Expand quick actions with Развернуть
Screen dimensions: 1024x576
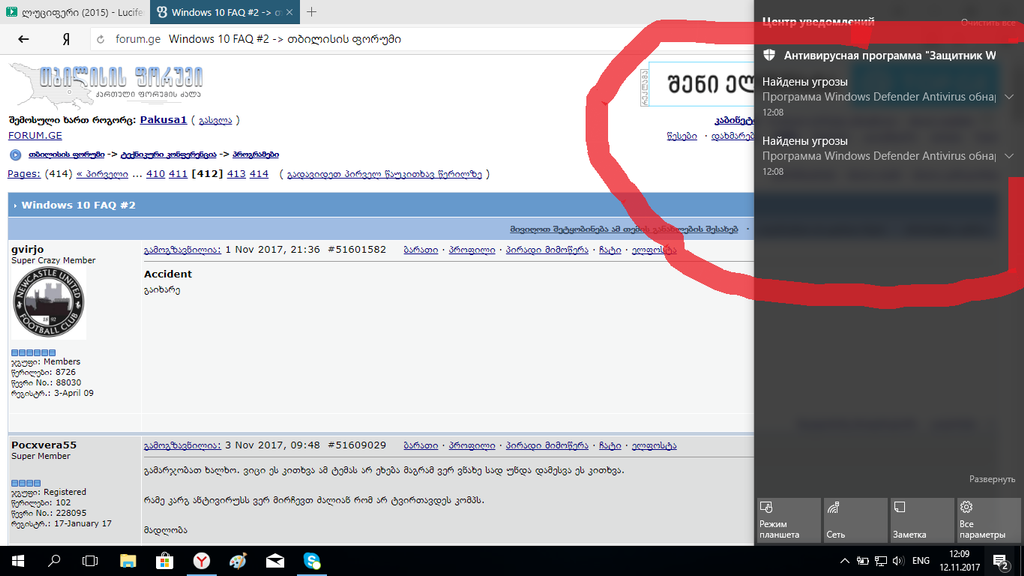[992, 479]
